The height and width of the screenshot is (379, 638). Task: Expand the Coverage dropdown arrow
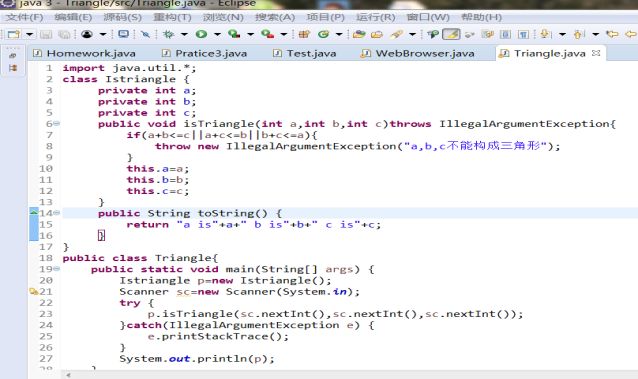pos(250,34)
